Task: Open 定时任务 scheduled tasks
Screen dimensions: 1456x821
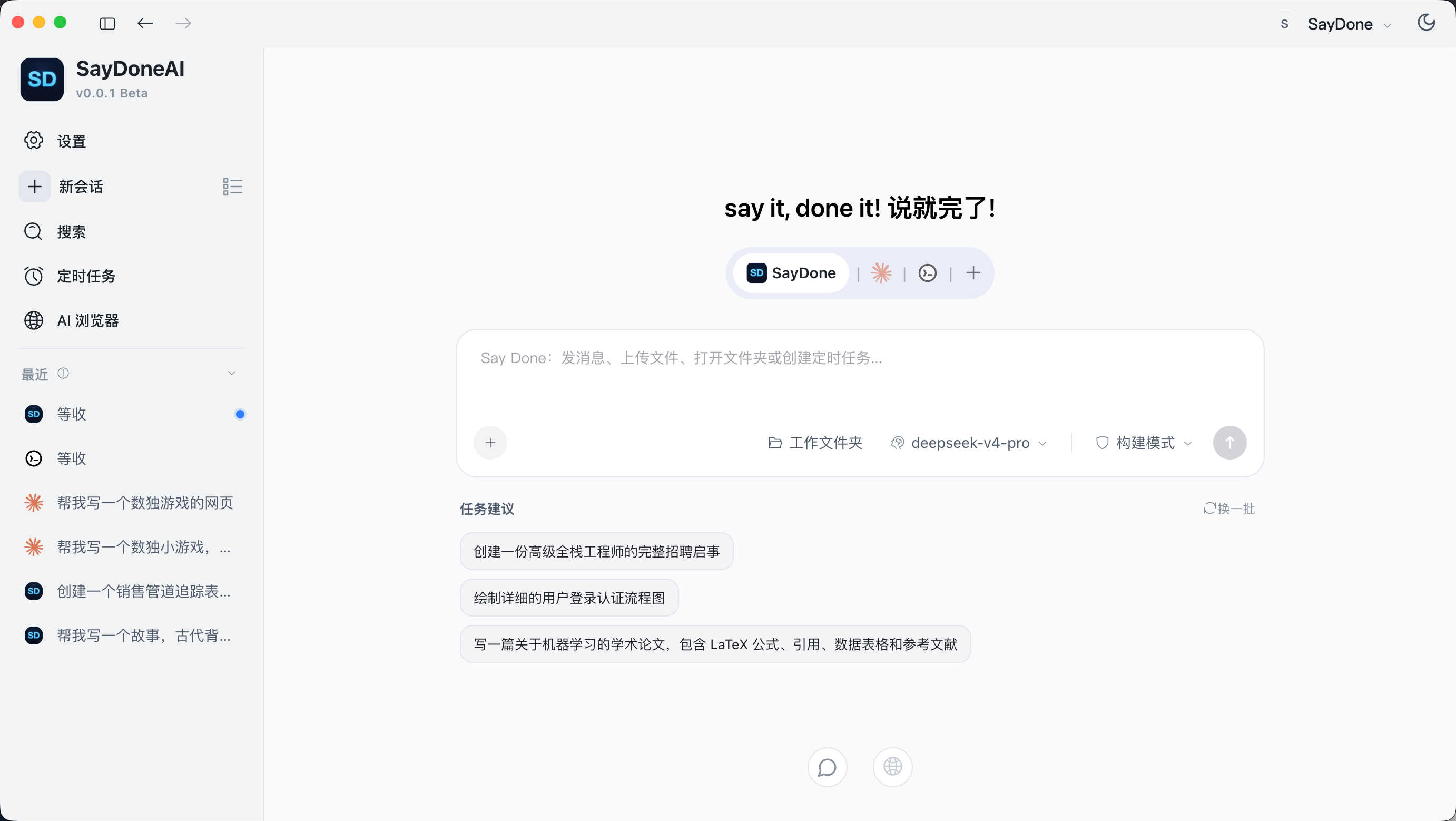Action: point(131,276)
